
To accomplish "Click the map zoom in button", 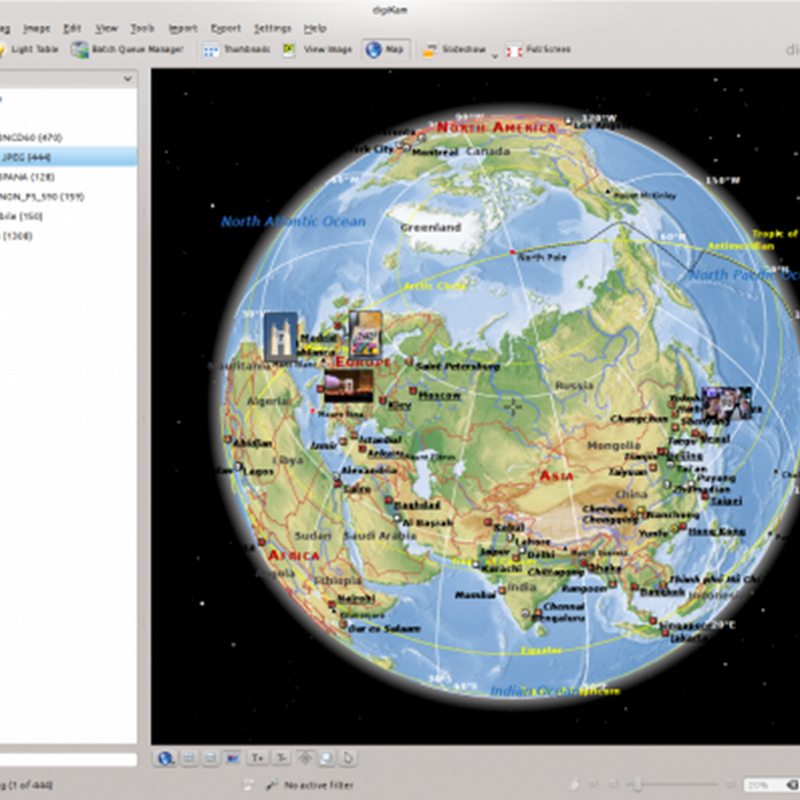I will tap(188, 758).
